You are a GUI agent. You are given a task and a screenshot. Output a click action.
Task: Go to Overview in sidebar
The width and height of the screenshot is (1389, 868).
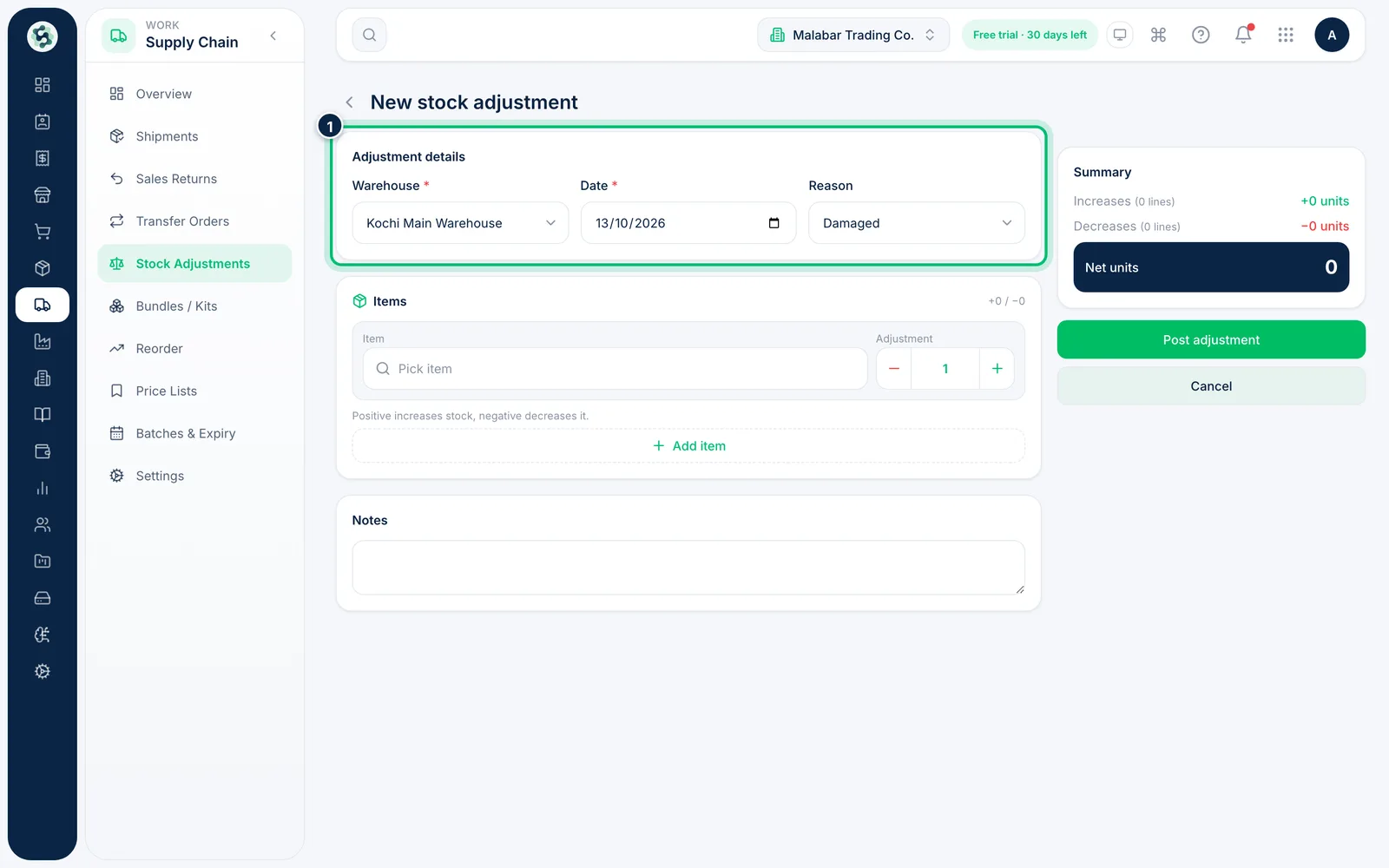tap(194, 94)
